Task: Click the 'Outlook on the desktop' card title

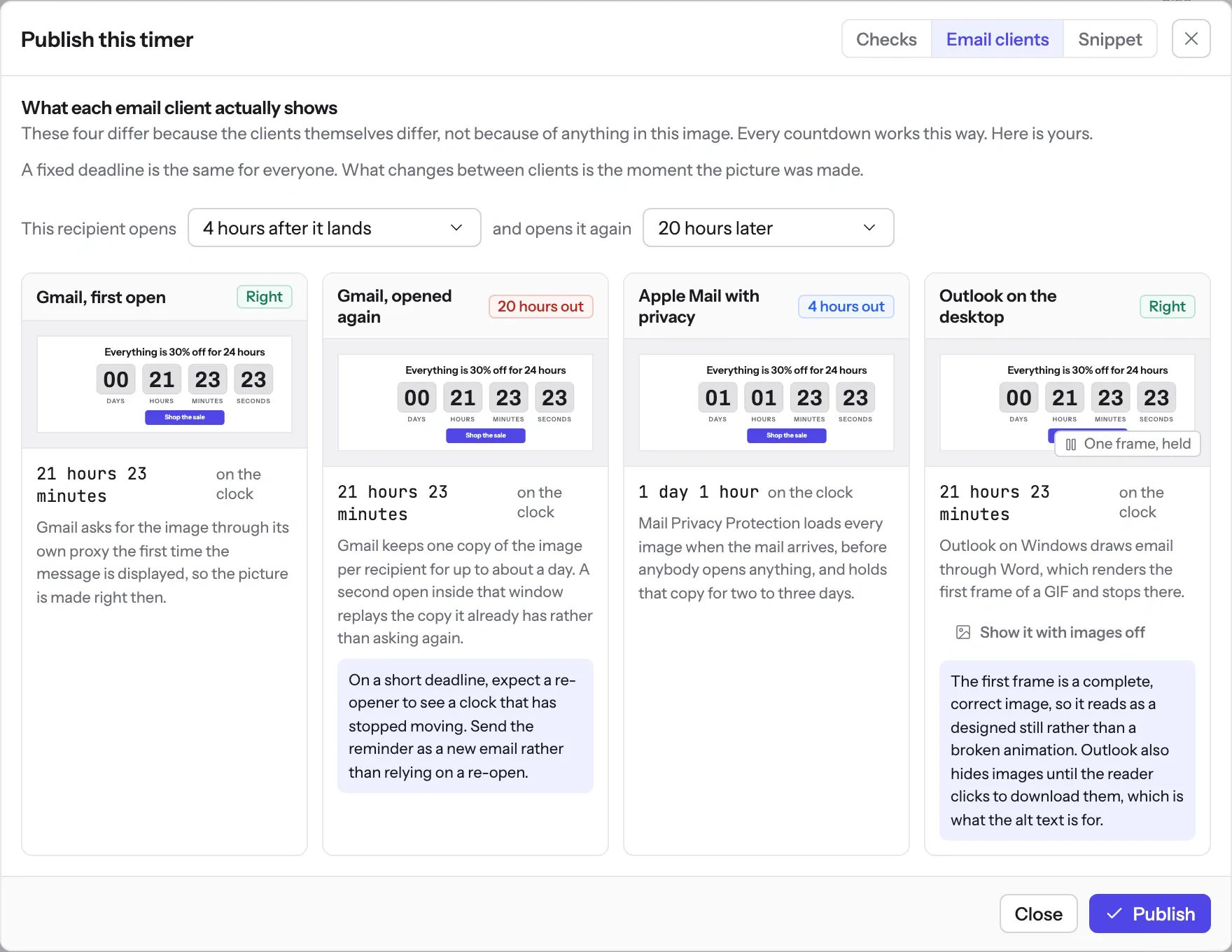Action: tap(997, 307)
